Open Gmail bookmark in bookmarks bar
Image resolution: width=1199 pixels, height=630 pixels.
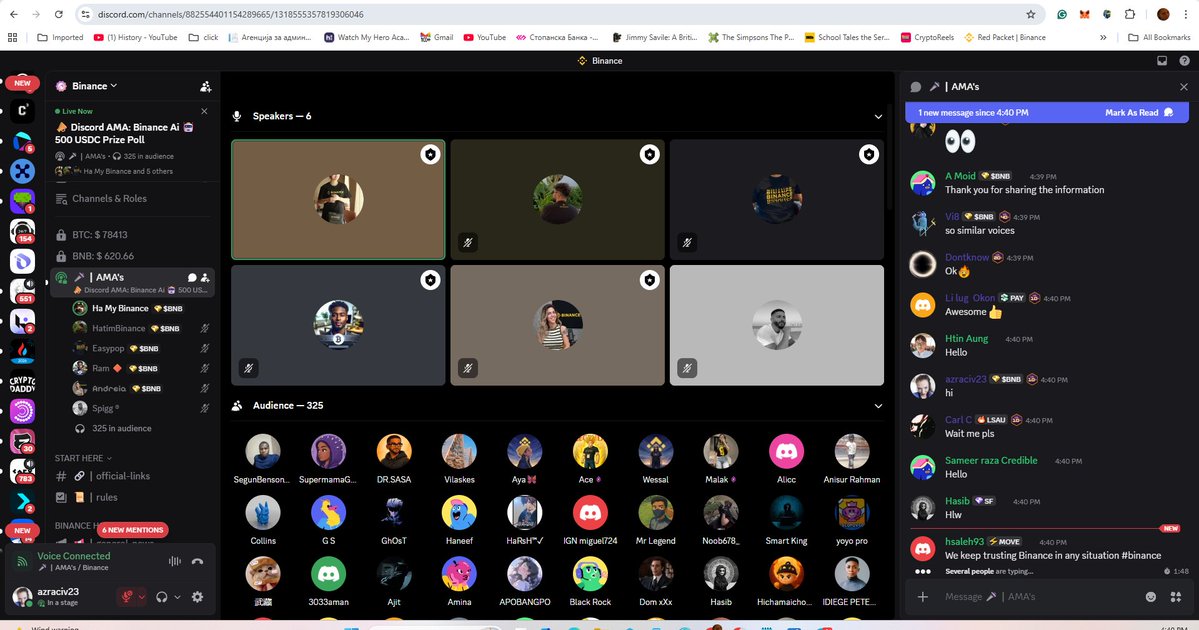point(437,37)
